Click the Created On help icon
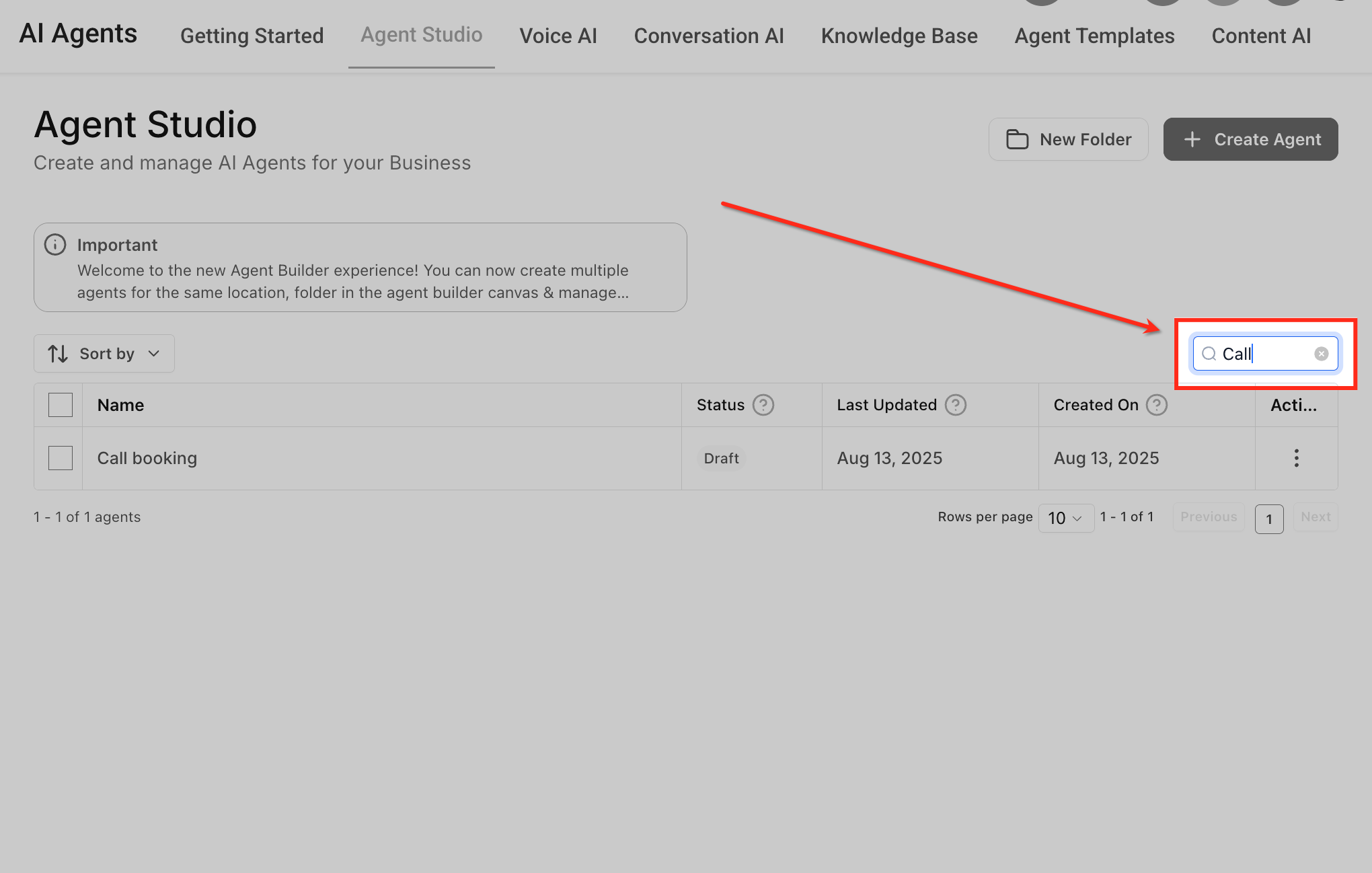 pos(1156,405)
